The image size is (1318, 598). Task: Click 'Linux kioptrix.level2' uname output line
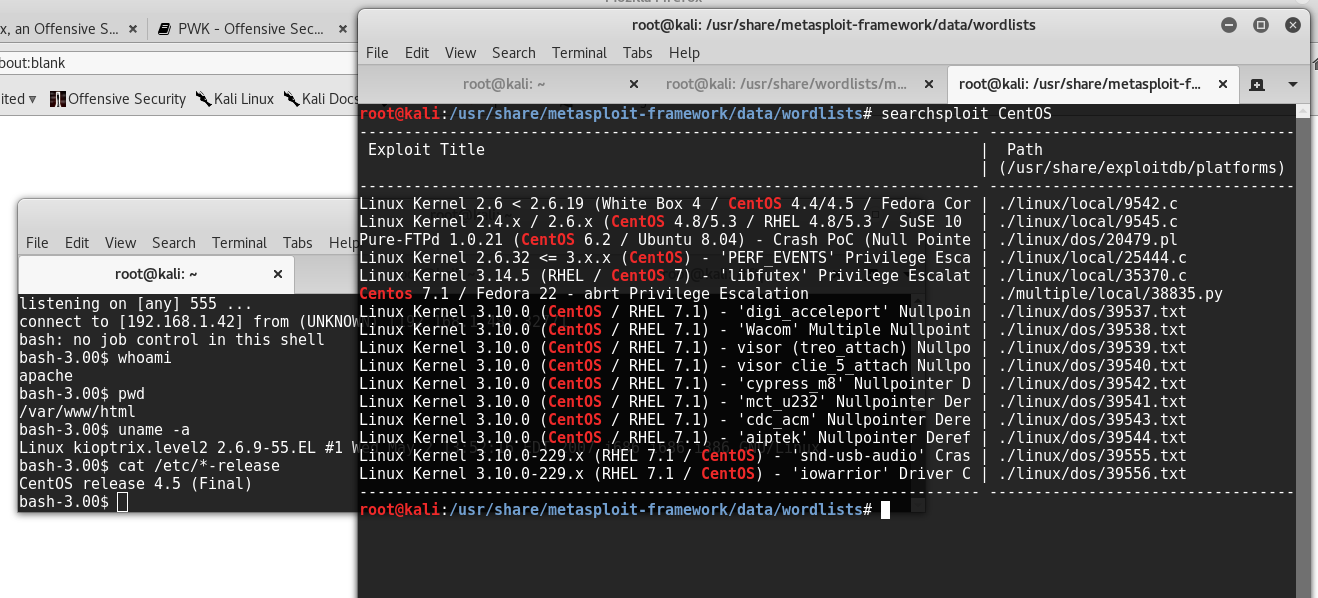(187, 448)
